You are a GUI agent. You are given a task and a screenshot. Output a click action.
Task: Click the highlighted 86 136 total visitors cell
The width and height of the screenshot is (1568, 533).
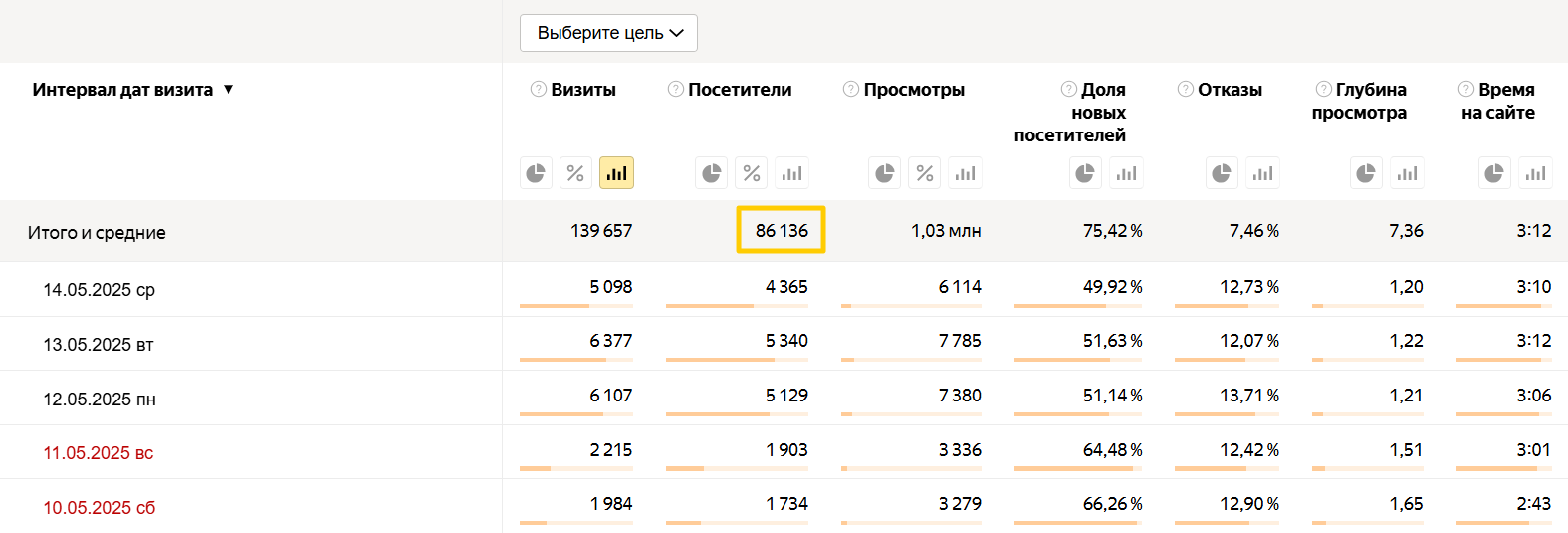tap(782, 231)
